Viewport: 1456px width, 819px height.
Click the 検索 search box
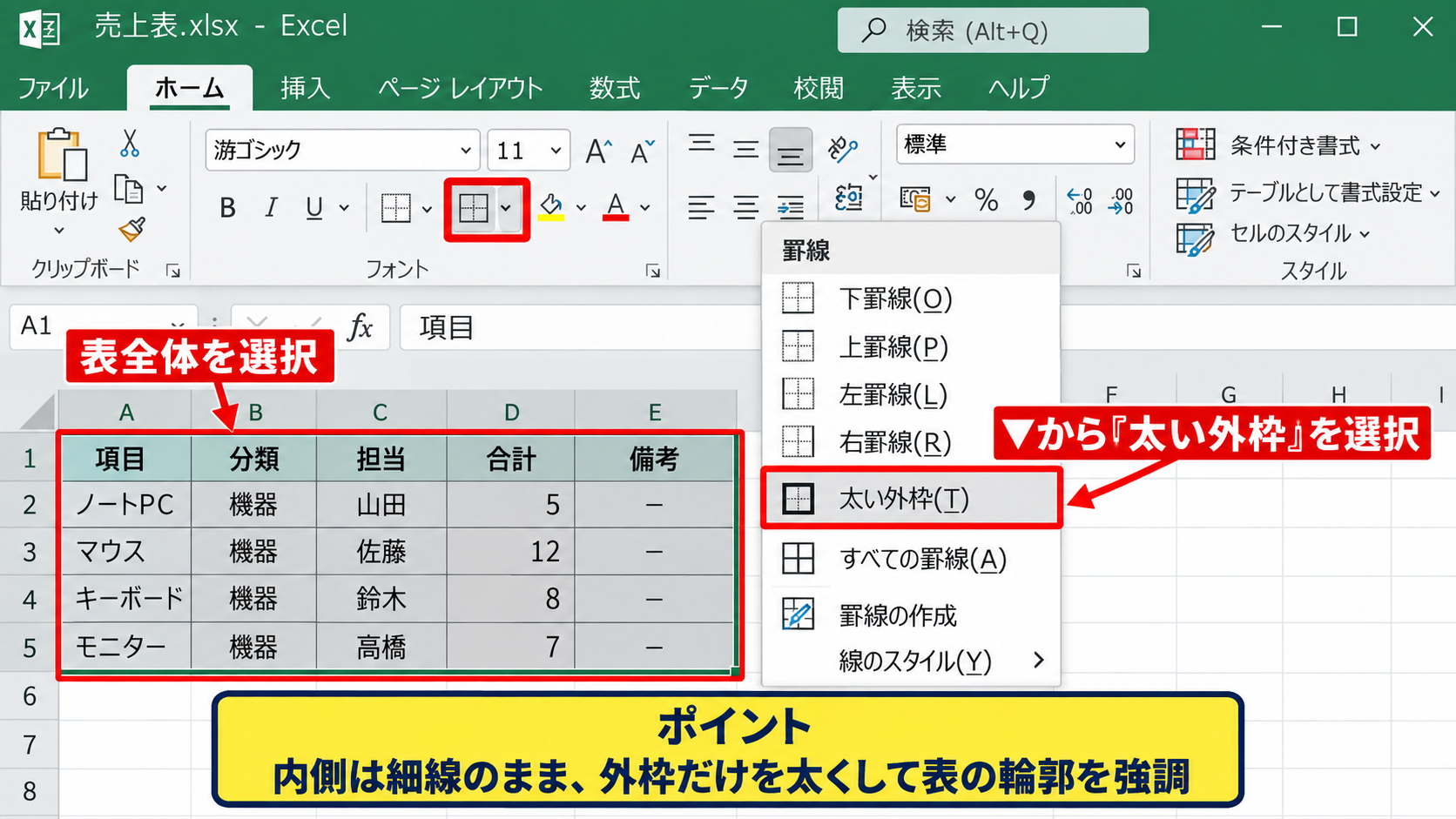993,31
